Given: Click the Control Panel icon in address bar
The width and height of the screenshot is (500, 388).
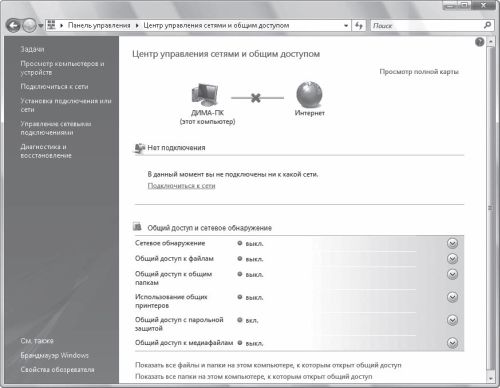Looking at the screenshot, I should point(51,25).
